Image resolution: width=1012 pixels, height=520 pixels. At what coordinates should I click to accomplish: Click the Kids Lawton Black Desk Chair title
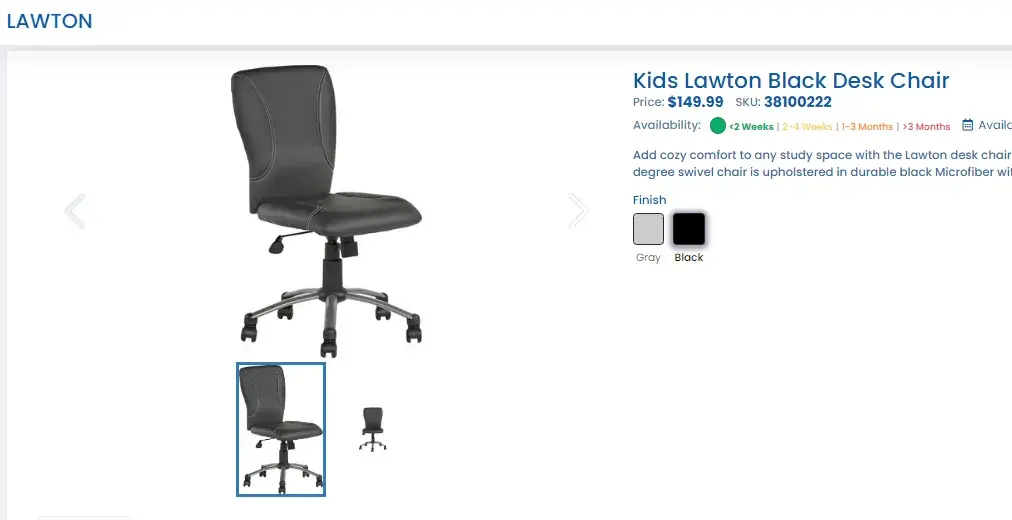pos(791,81)
